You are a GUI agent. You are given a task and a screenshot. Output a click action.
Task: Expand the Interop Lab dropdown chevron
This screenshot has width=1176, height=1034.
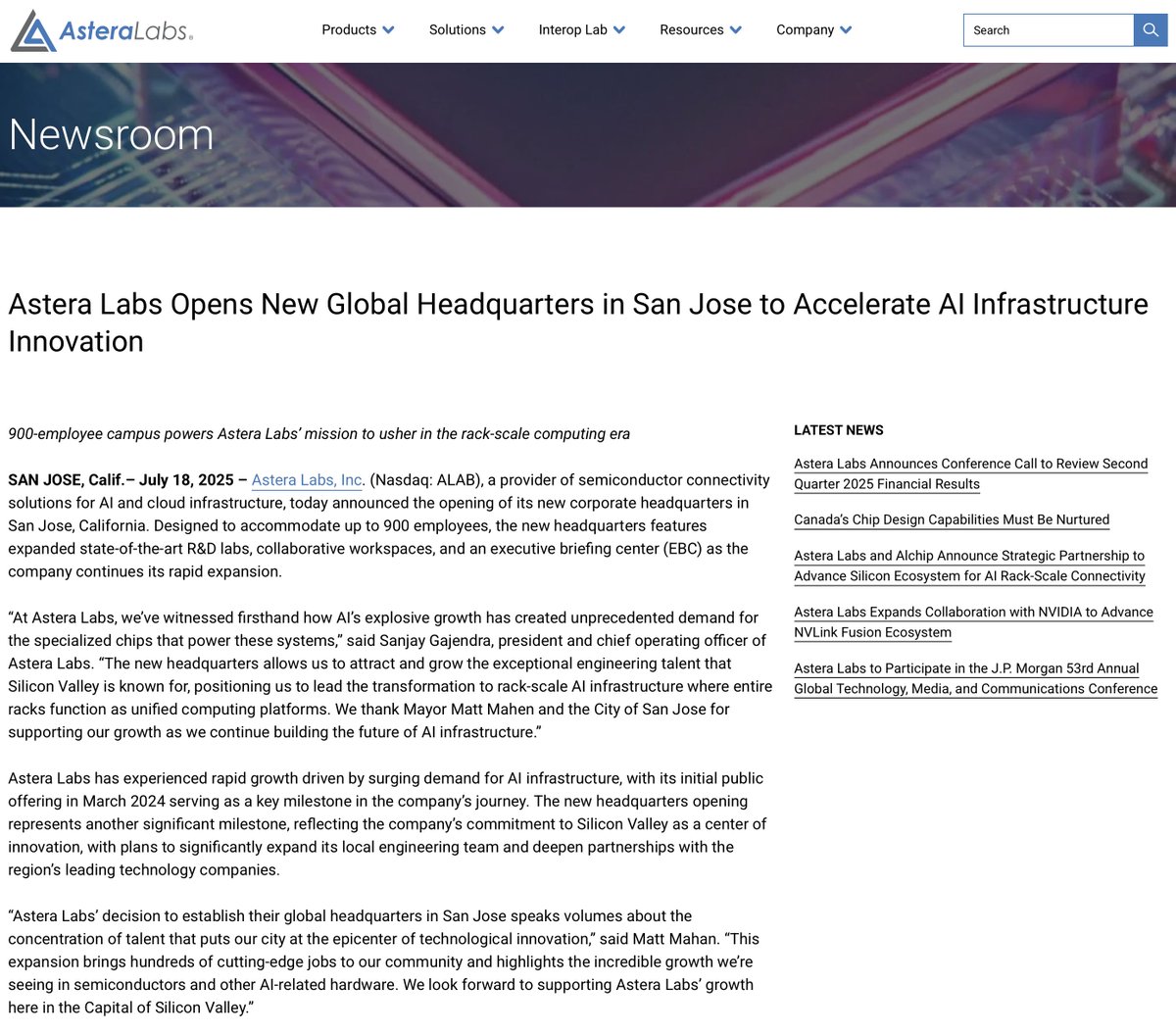tap(619, 30)
